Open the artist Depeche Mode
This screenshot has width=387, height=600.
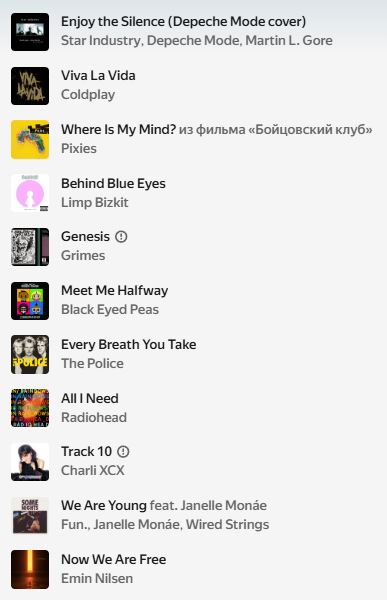pyautogui.click(x=194, y=41)
